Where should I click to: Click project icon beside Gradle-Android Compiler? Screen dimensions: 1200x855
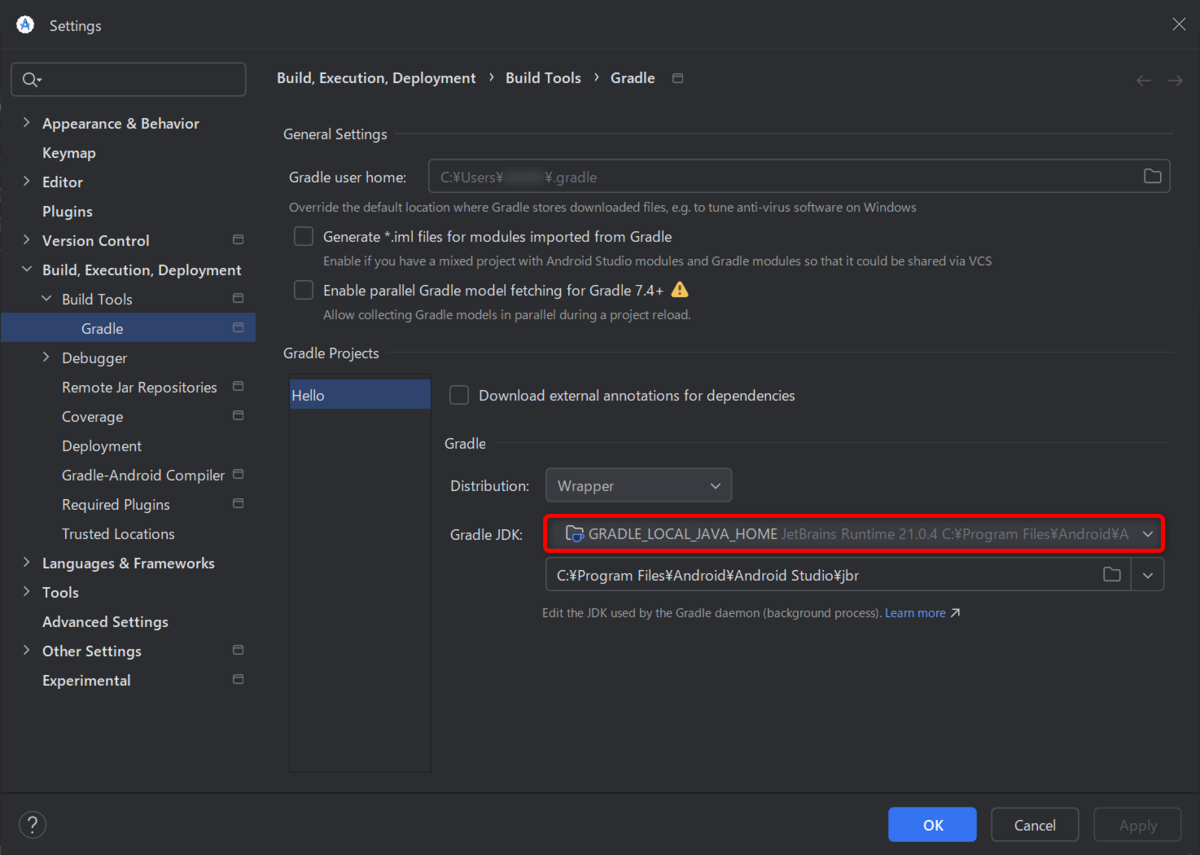(238, 475)
